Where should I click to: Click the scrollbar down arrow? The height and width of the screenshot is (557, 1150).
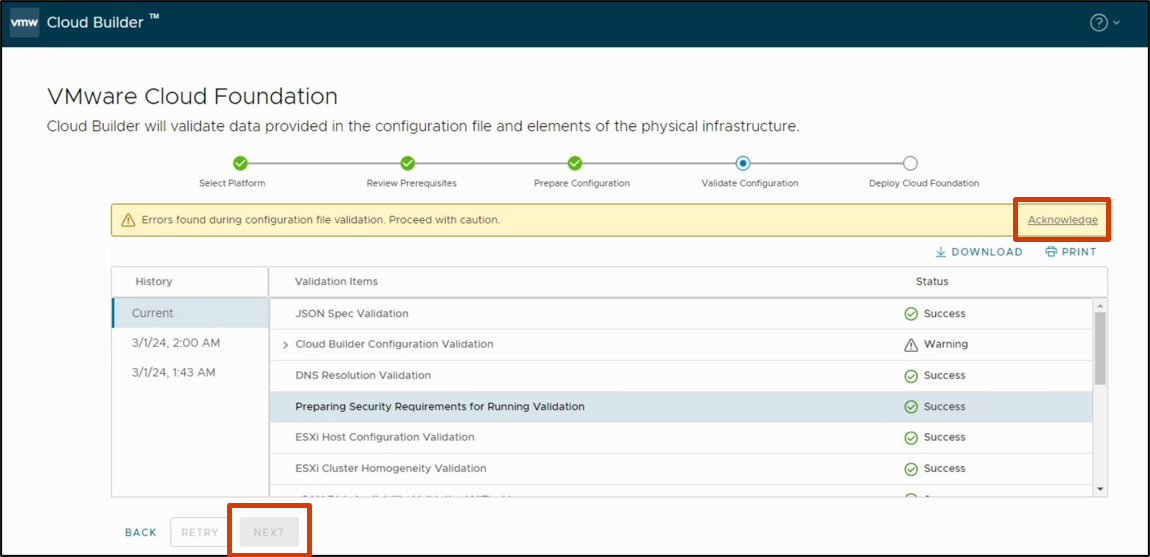(1100, 489)
